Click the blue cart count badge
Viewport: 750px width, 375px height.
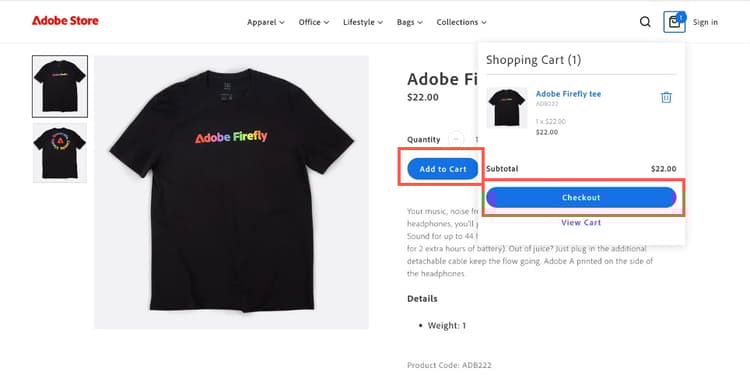[x=681, y=17]
